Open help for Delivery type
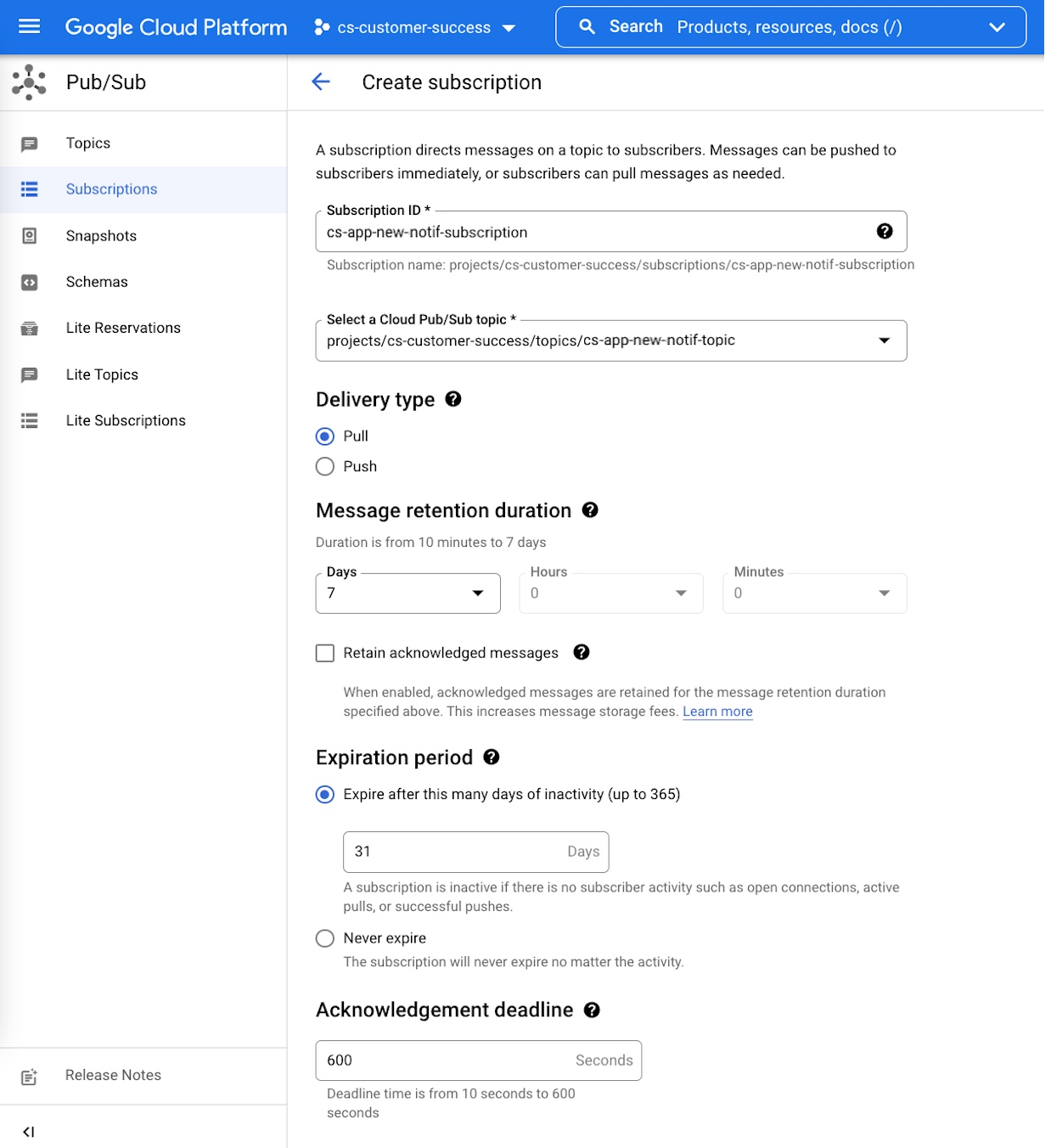Image resolution: width=1051 pixels, height=1148 pixels. [x=453, y=399]
